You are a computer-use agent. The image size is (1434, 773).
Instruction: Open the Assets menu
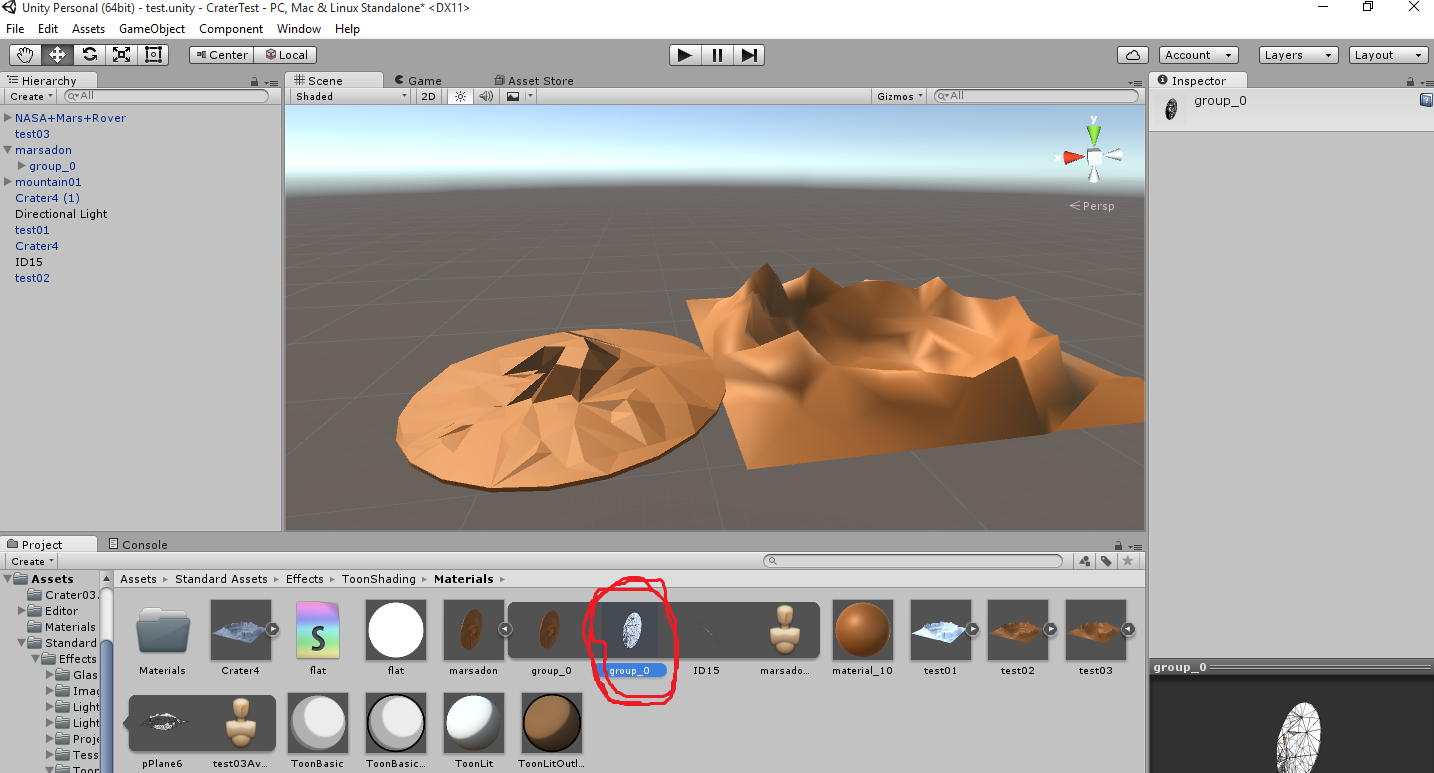[88, 29]
